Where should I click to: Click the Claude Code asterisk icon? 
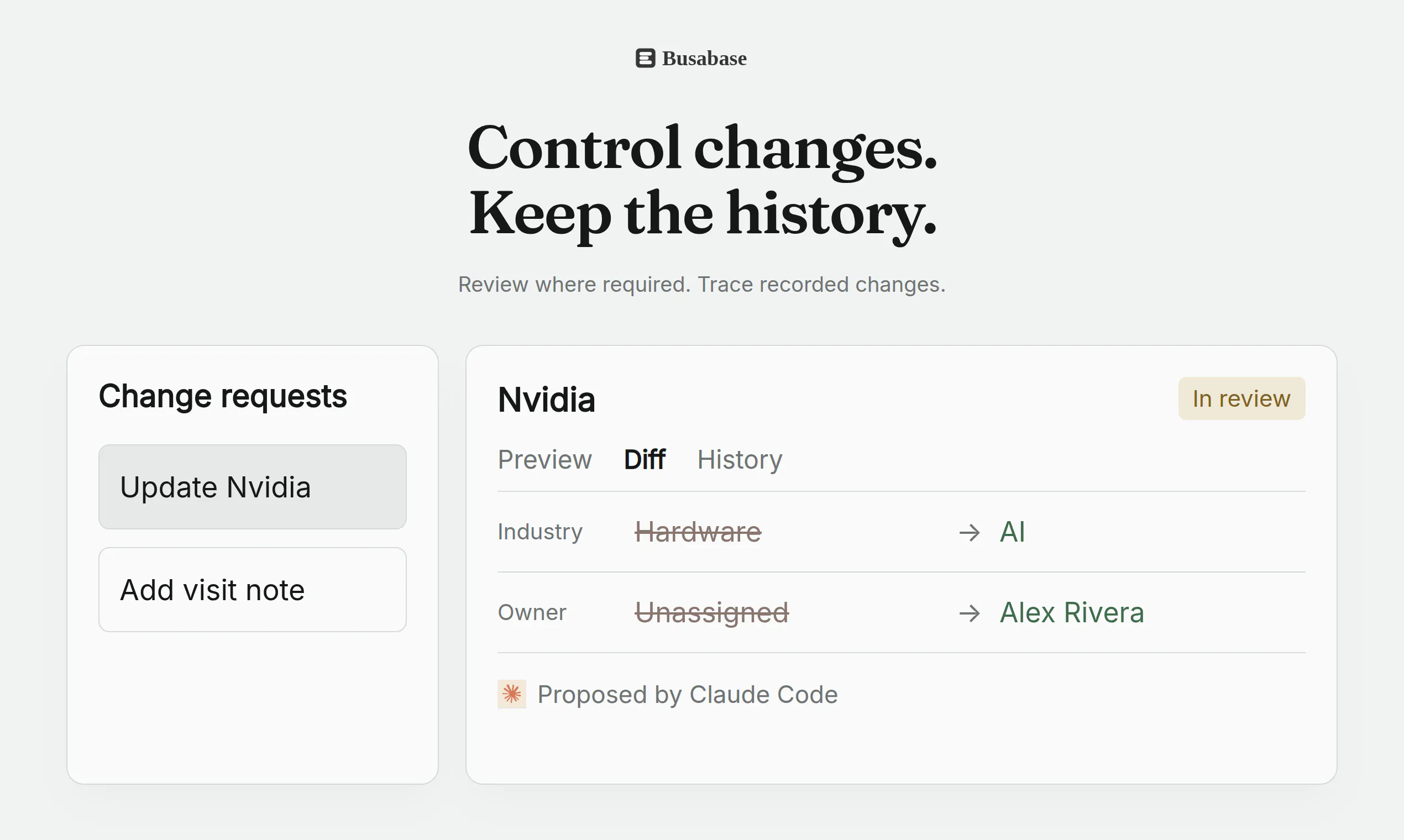pos(512,694)
